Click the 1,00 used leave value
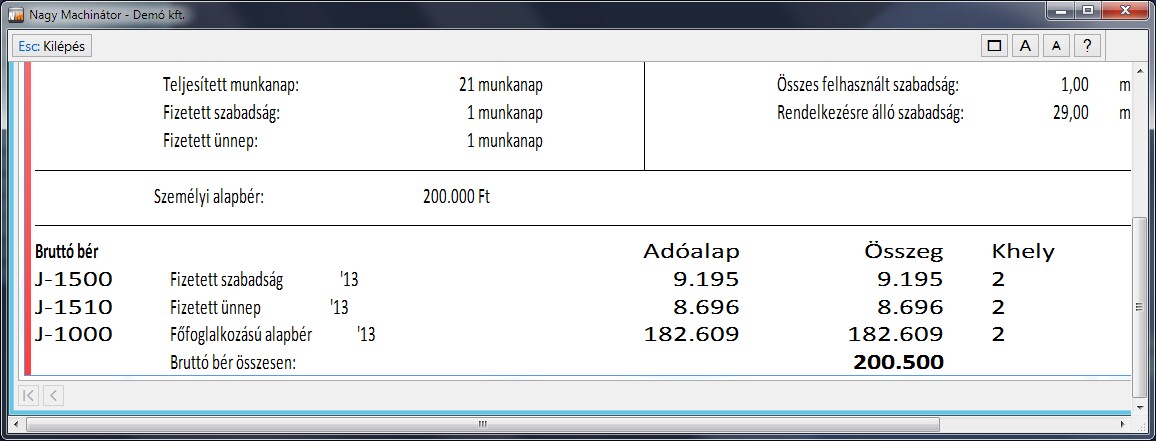The height and width of the screenshot is (441, 1156). click(1075, 86)
